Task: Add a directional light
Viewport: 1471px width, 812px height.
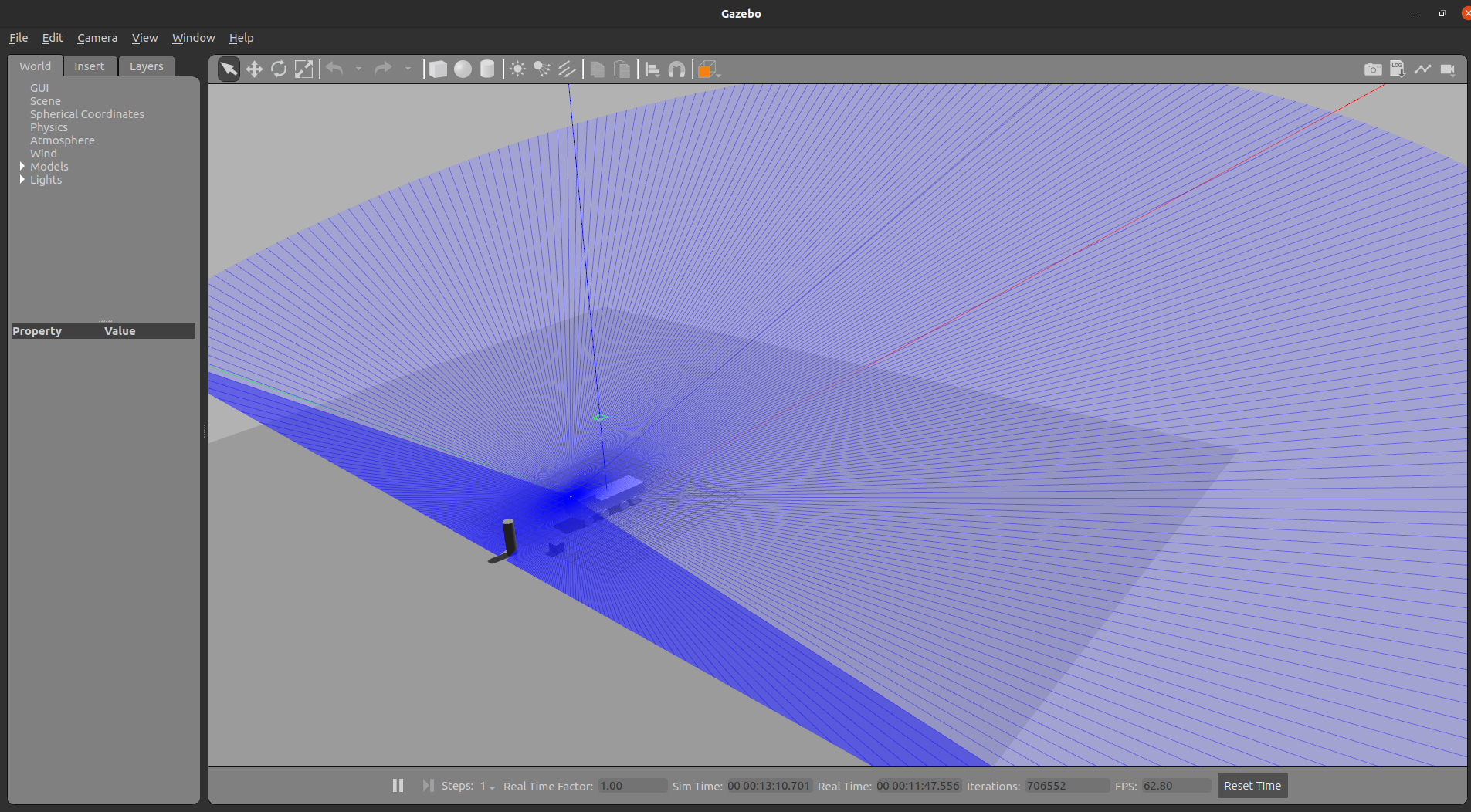Action: coord(567,69)
